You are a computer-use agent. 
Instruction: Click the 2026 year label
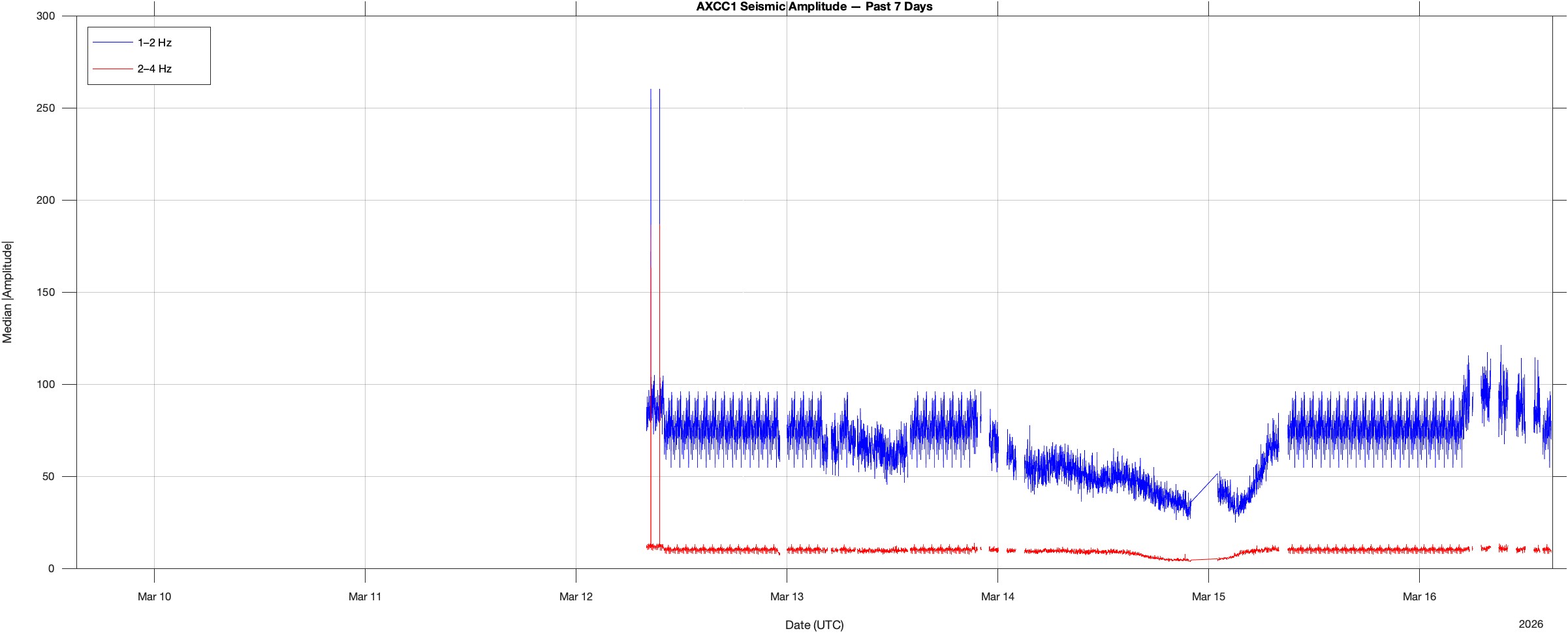click(x=1530, y=625)
